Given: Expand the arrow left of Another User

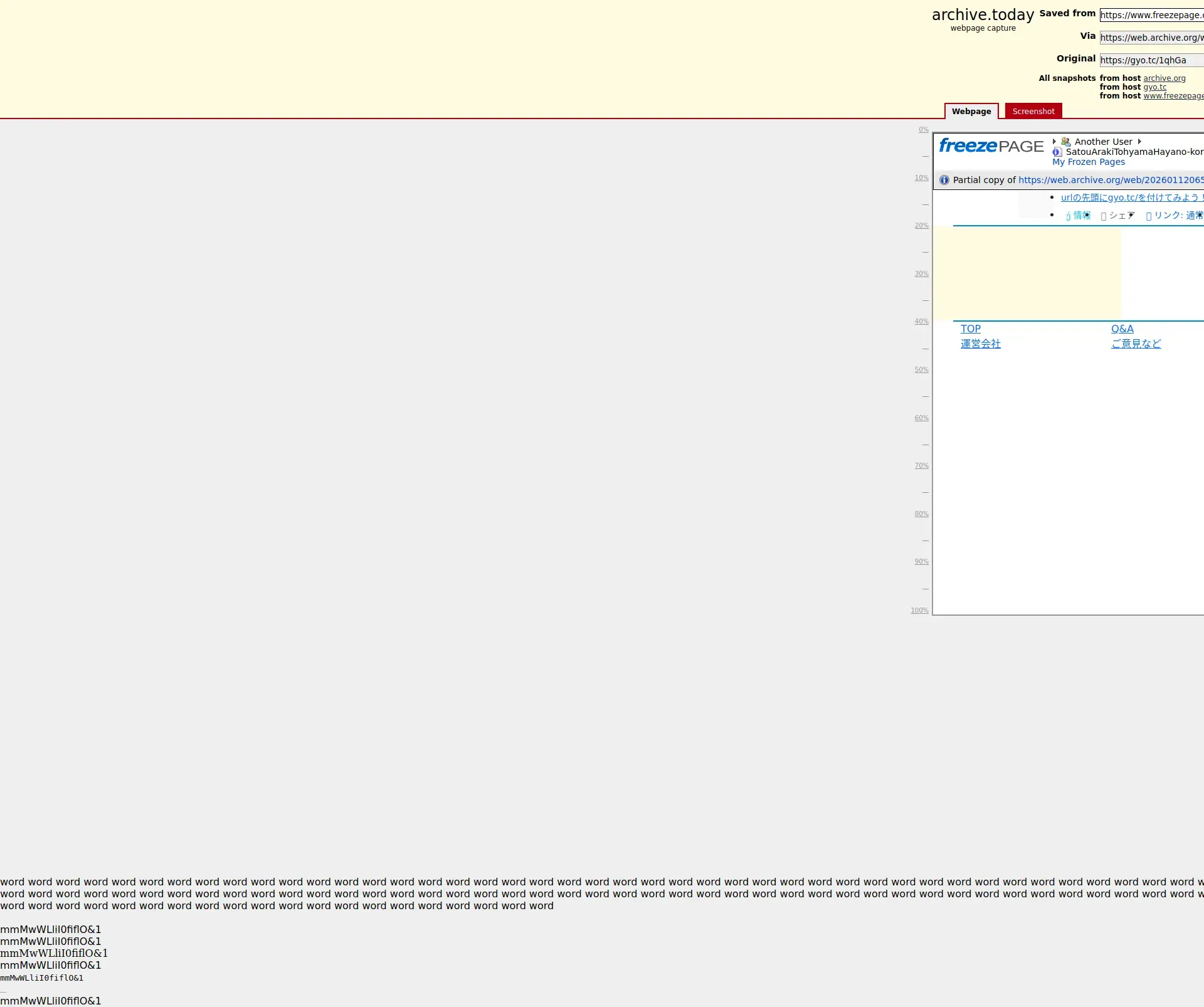Looking at the screenshot, I should point(1054,142).
